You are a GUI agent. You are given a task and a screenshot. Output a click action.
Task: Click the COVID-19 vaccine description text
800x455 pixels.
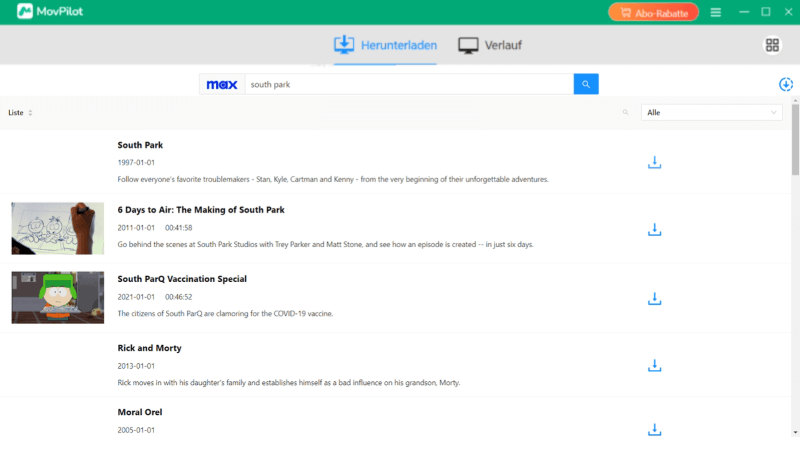(225, 314)
